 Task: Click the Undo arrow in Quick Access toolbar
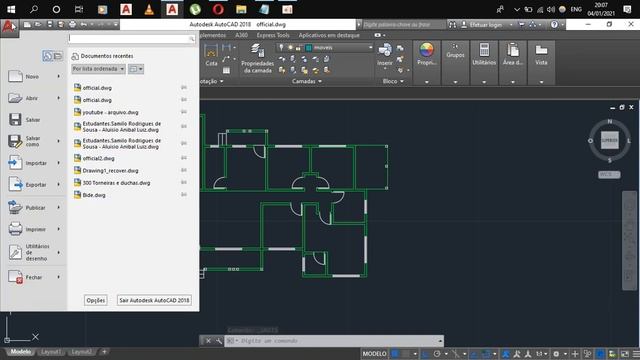coord(84,24)
